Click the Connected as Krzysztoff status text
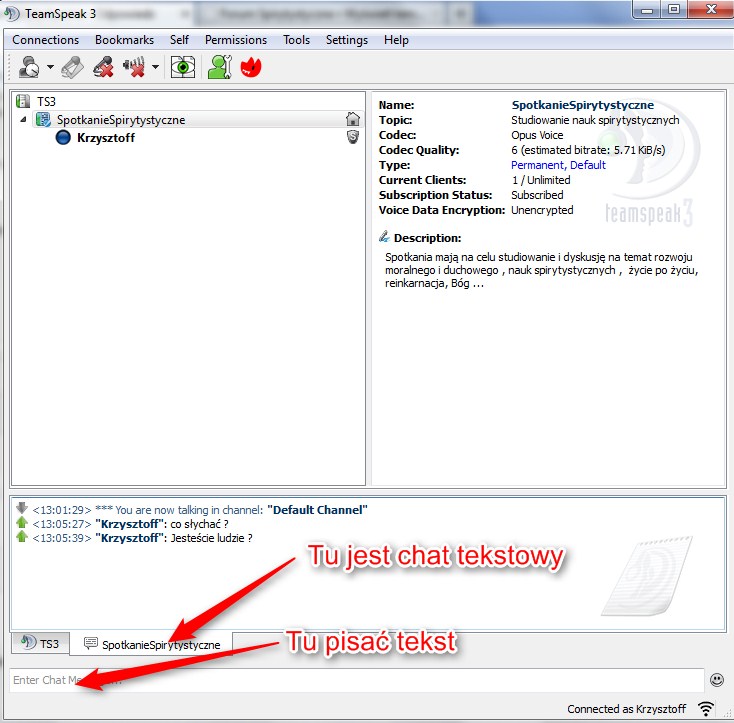The width and height of the screenshot is (734, 723). pyautogui.click(x=626, y=709)
